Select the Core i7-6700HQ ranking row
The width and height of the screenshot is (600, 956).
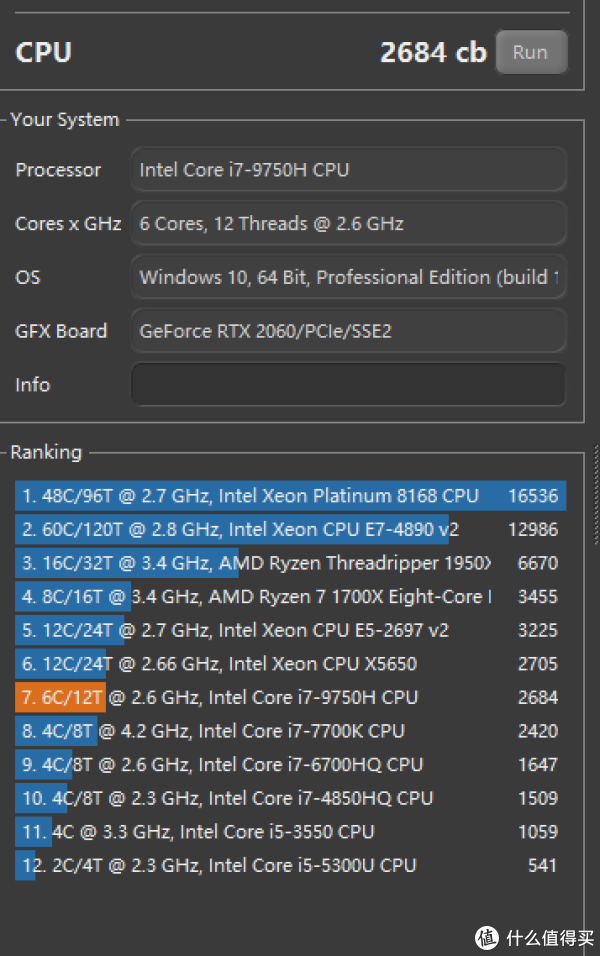click(x=290, y=765)
